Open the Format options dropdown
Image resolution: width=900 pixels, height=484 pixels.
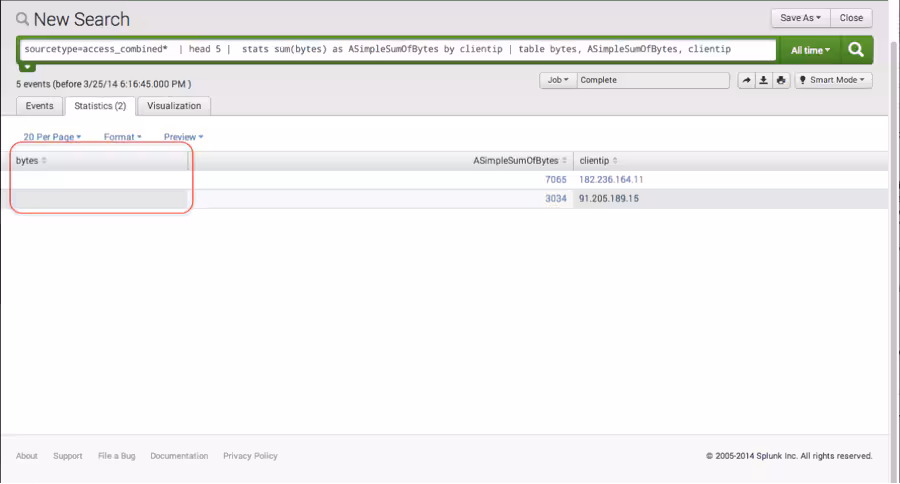pos(122,137)
